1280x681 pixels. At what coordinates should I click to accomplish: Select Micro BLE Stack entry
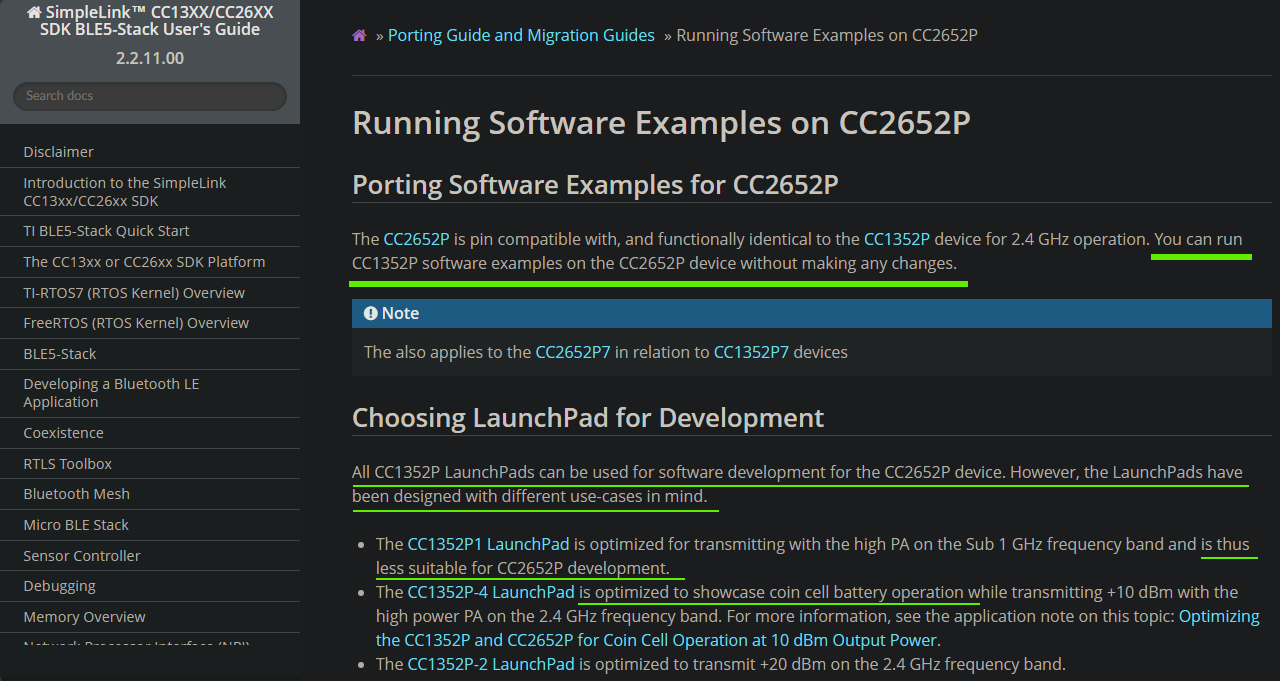tap(150, 525)
